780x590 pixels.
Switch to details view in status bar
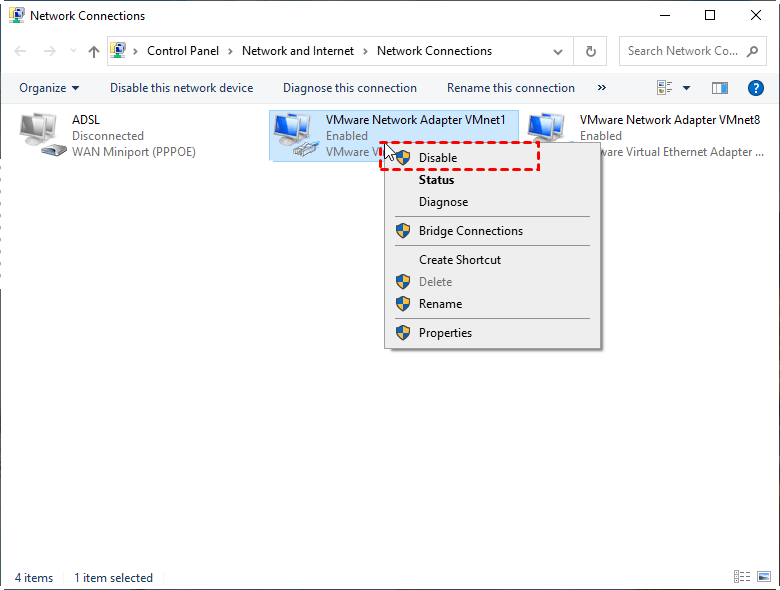click(x=742, y=577)
